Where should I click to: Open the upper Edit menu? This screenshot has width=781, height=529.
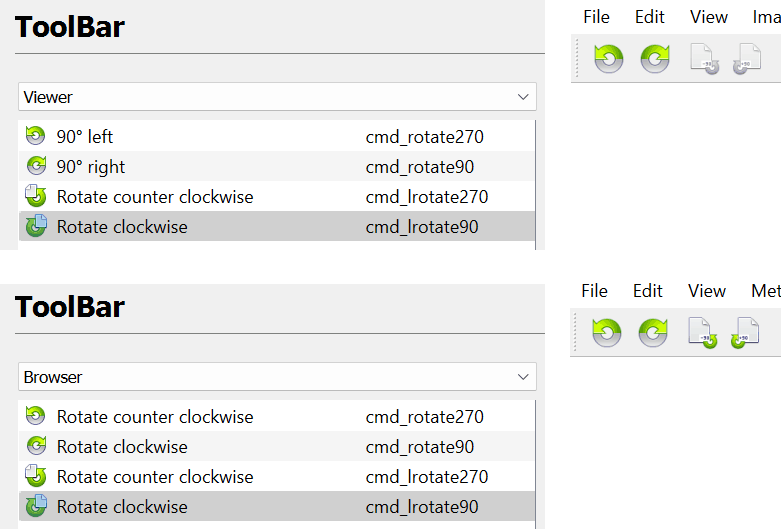click(650, 17)
